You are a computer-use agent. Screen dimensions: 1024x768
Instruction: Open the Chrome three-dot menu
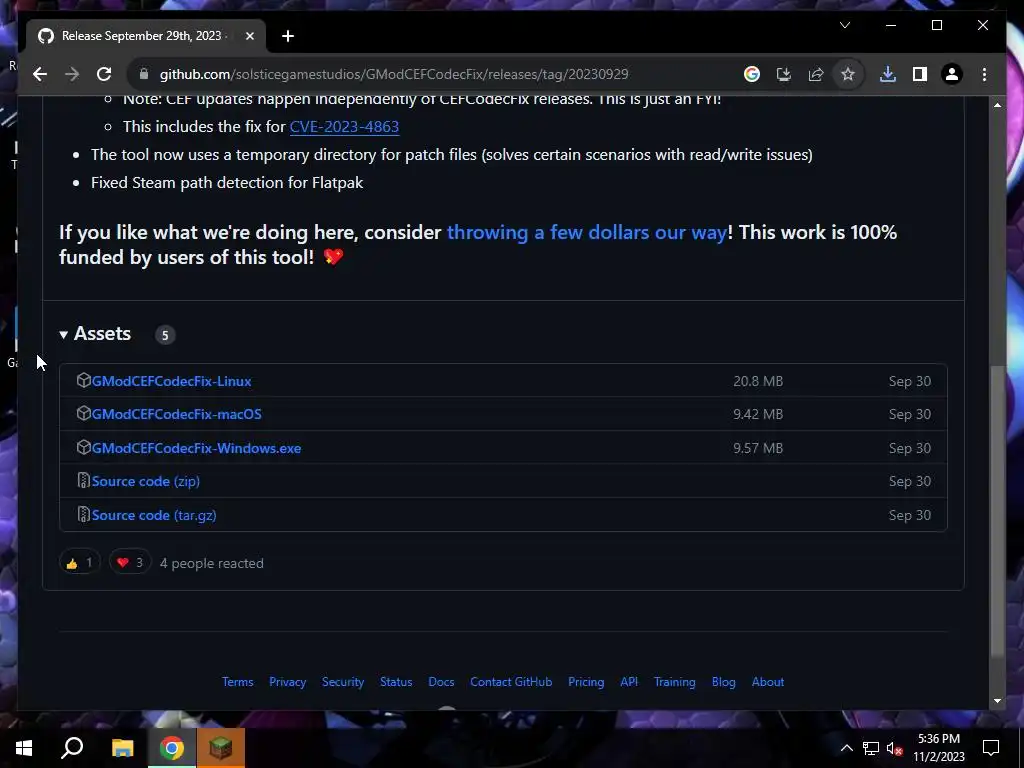[984, 74]
